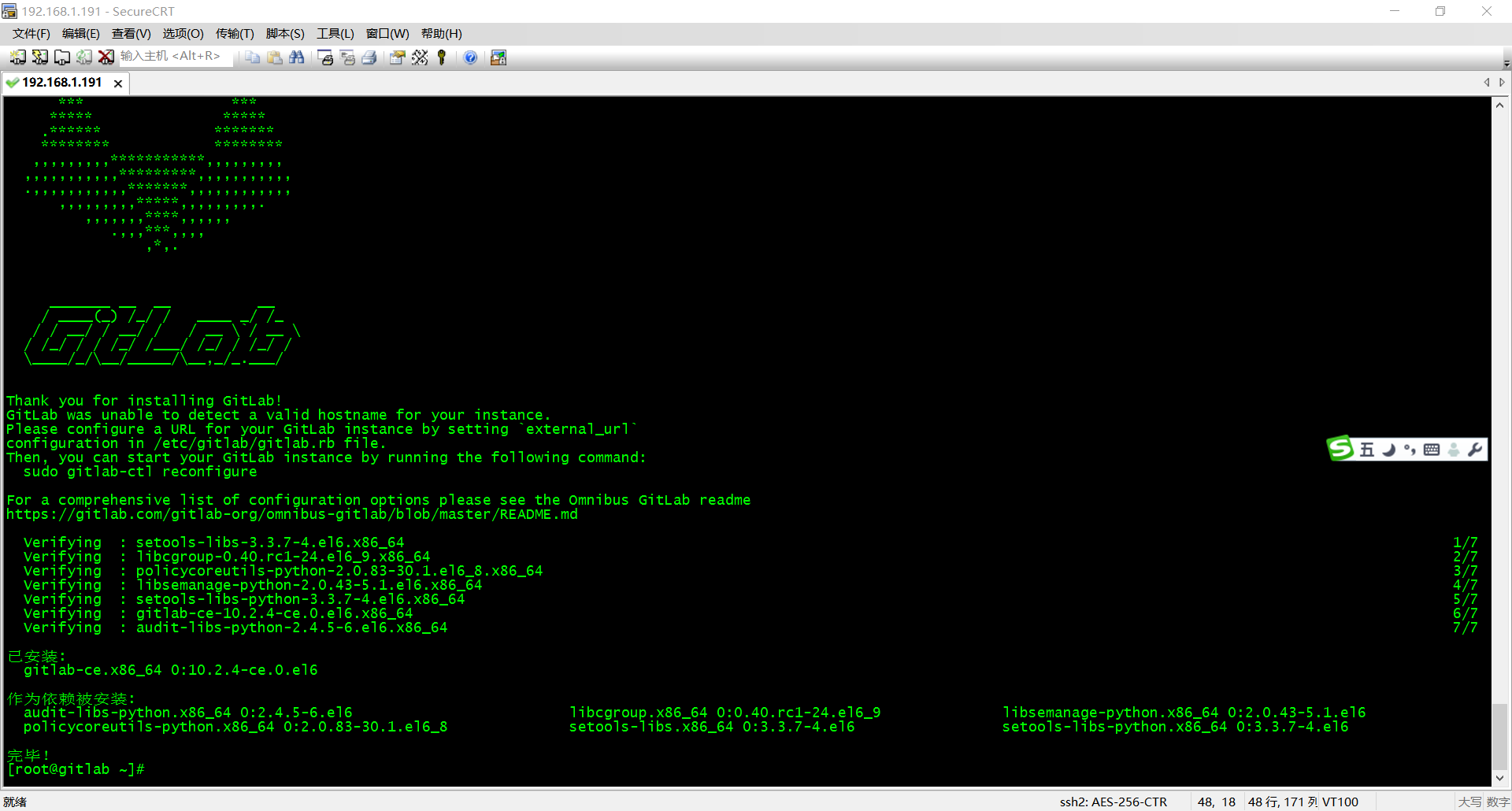Click the Public Key Assistant key icon
Image resolution: width=1512 pixels, height=811 pixels.
click(442, 57)
